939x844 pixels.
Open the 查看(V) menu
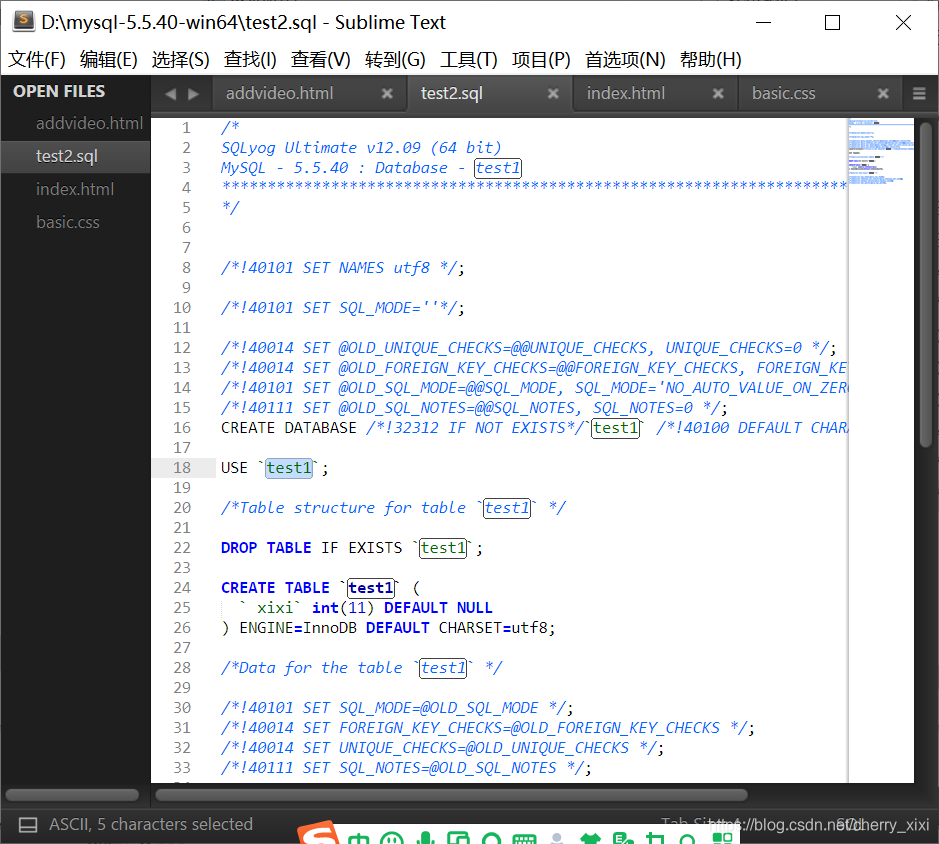click(320, 59)
